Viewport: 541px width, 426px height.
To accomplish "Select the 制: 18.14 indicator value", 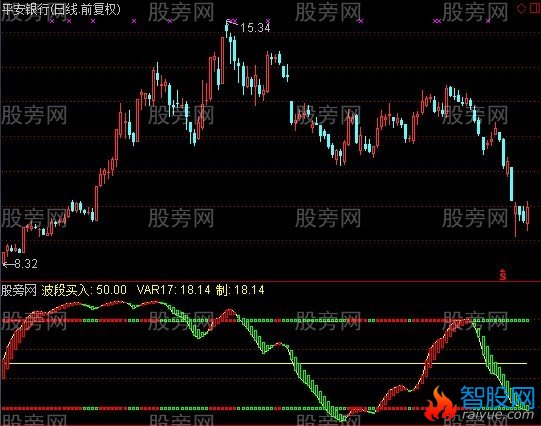I will (x=240, y=290).
